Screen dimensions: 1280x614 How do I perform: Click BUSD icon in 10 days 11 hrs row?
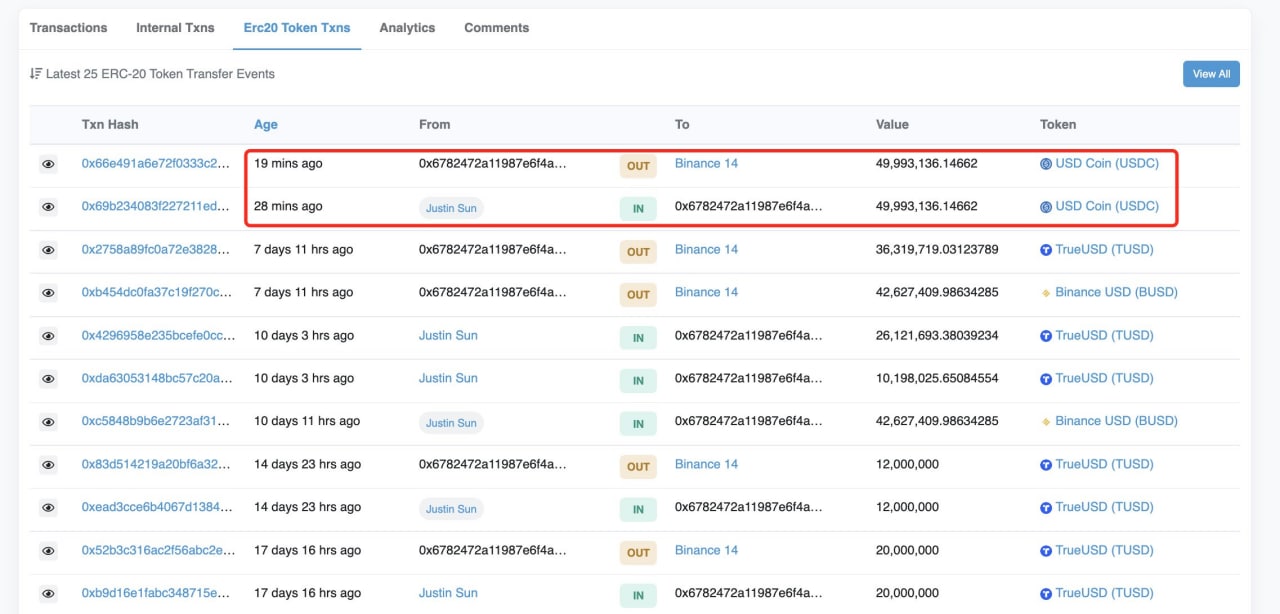pyautogui.click(x=1046, y=422)
